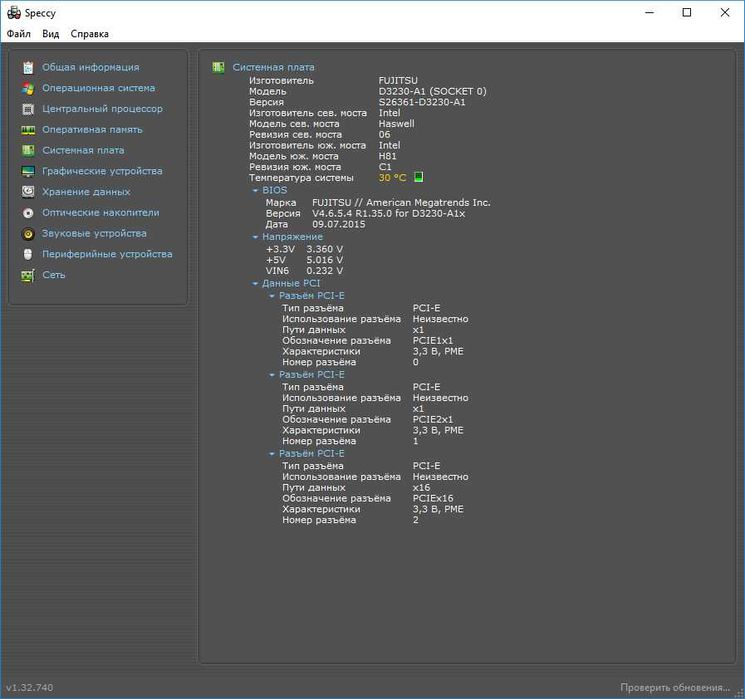Click the resize grip at window corner
The image size is (745, 699).
pos(739,693)
